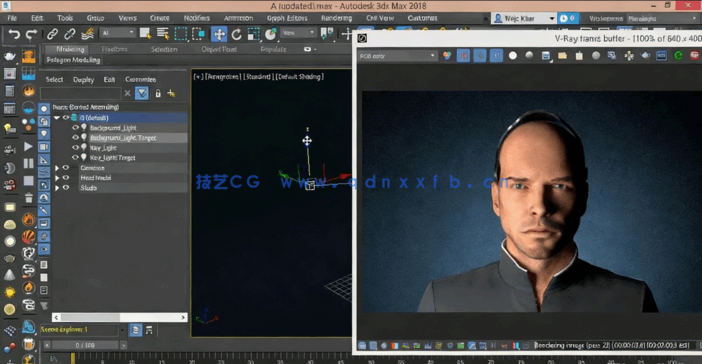Toggle the red channel in V-Ray frame buffer

pyautogui.click(x=463, y=56)
